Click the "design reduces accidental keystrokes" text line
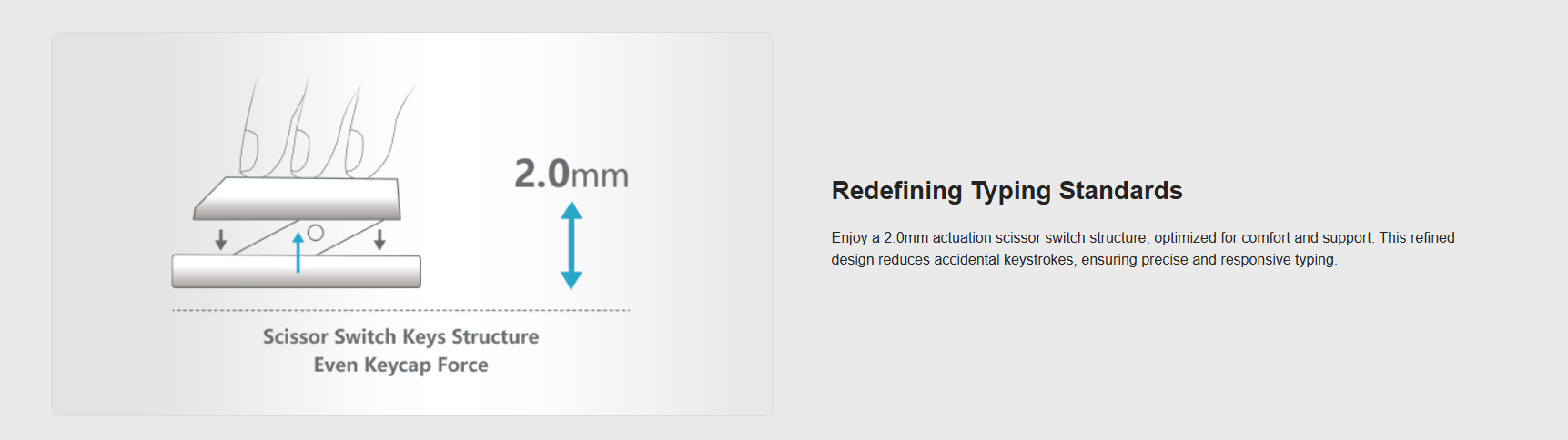The width and height of the screenshot is (1568, 440). (1083, 260)
